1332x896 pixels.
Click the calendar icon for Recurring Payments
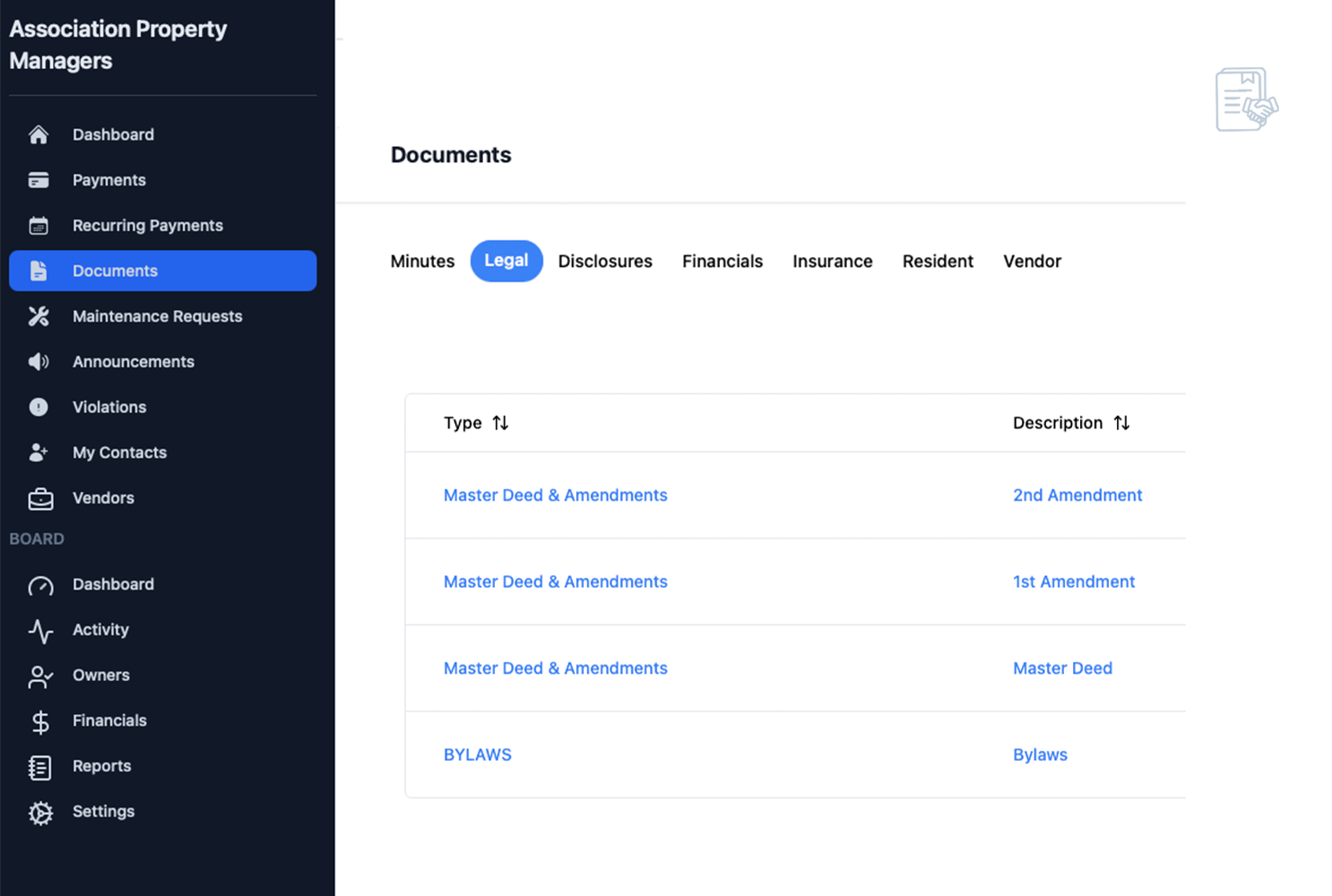(39, 226)
